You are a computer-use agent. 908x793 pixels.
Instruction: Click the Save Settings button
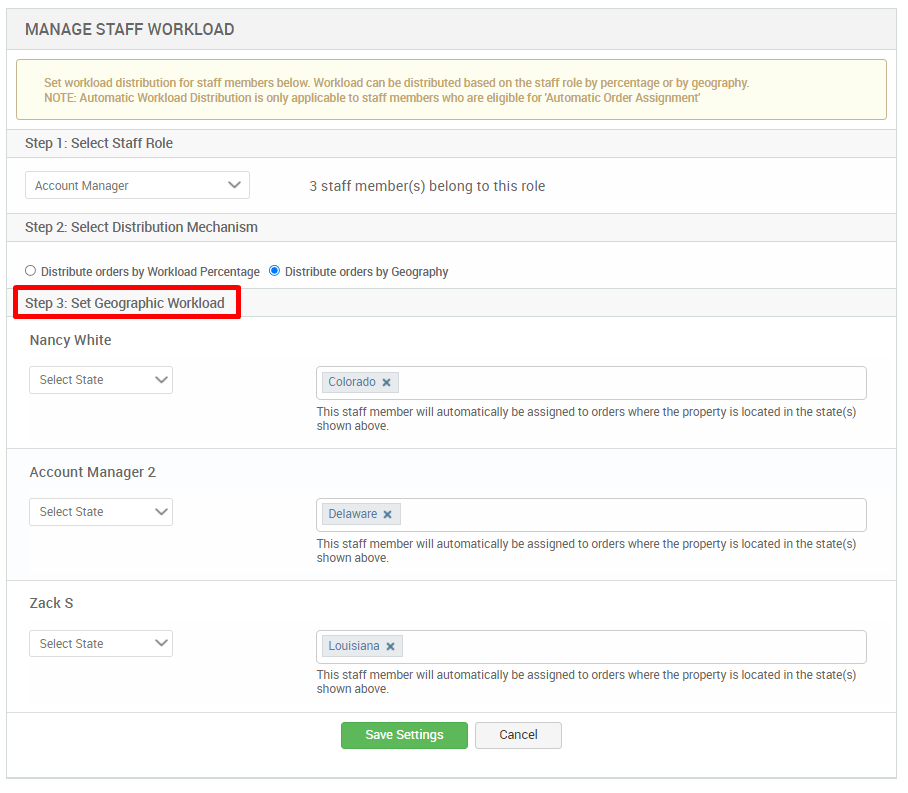click(x=404, y=735)
